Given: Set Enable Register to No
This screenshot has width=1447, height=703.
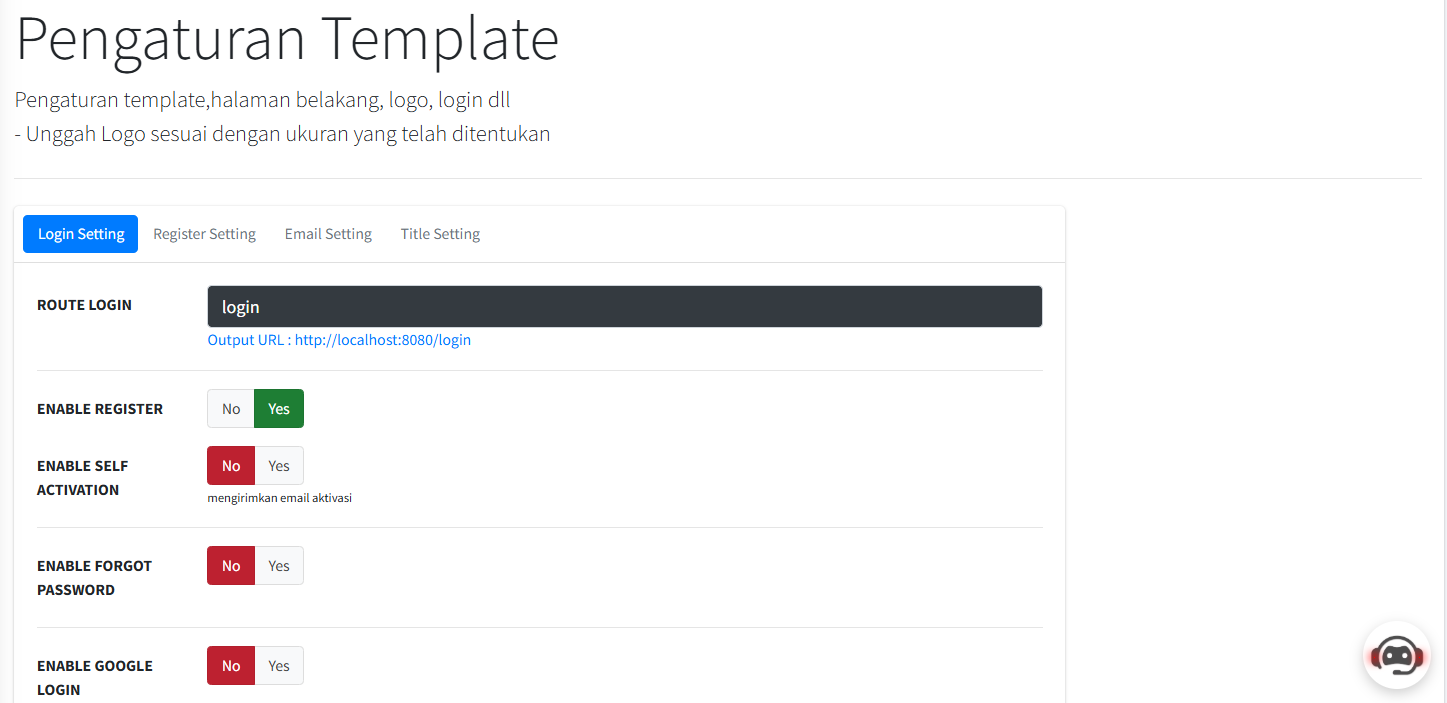Looking at the screenshot, I should pyautogui.click(x=231, y=409).
